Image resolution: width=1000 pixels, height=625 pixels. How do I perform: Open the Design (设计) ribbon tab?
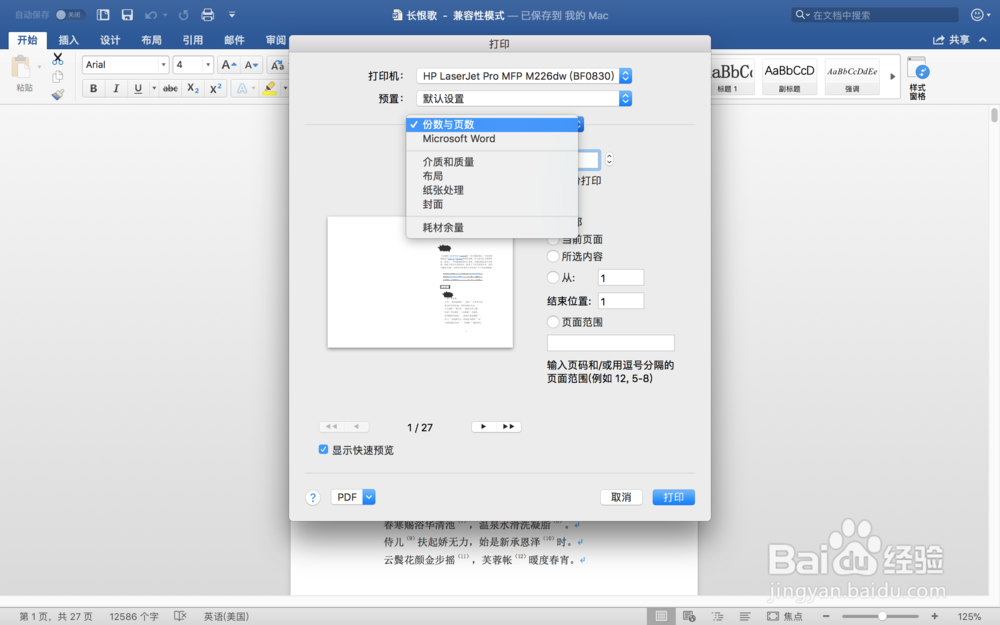110,40
